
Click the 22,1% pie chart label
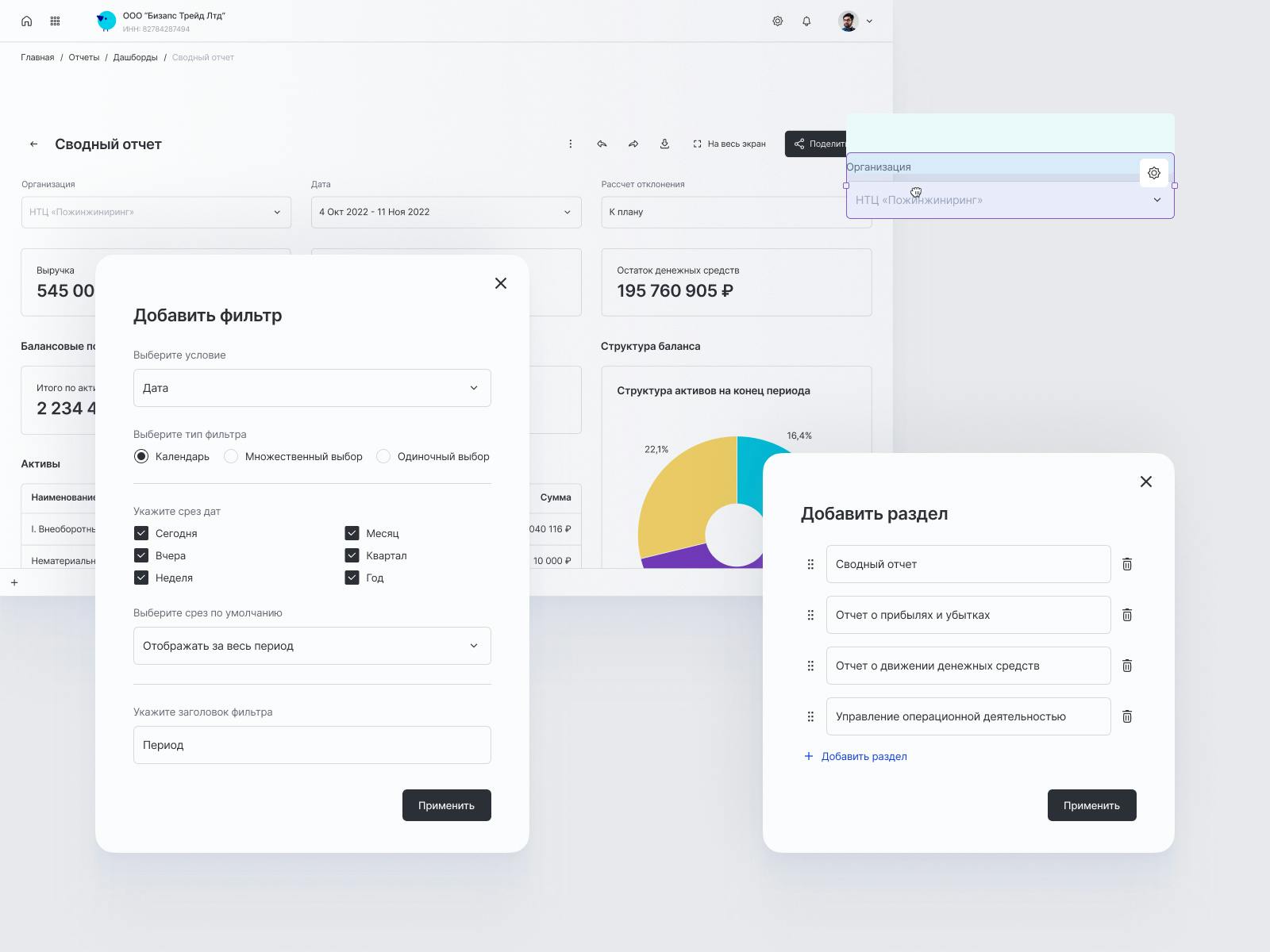(656, 449)
